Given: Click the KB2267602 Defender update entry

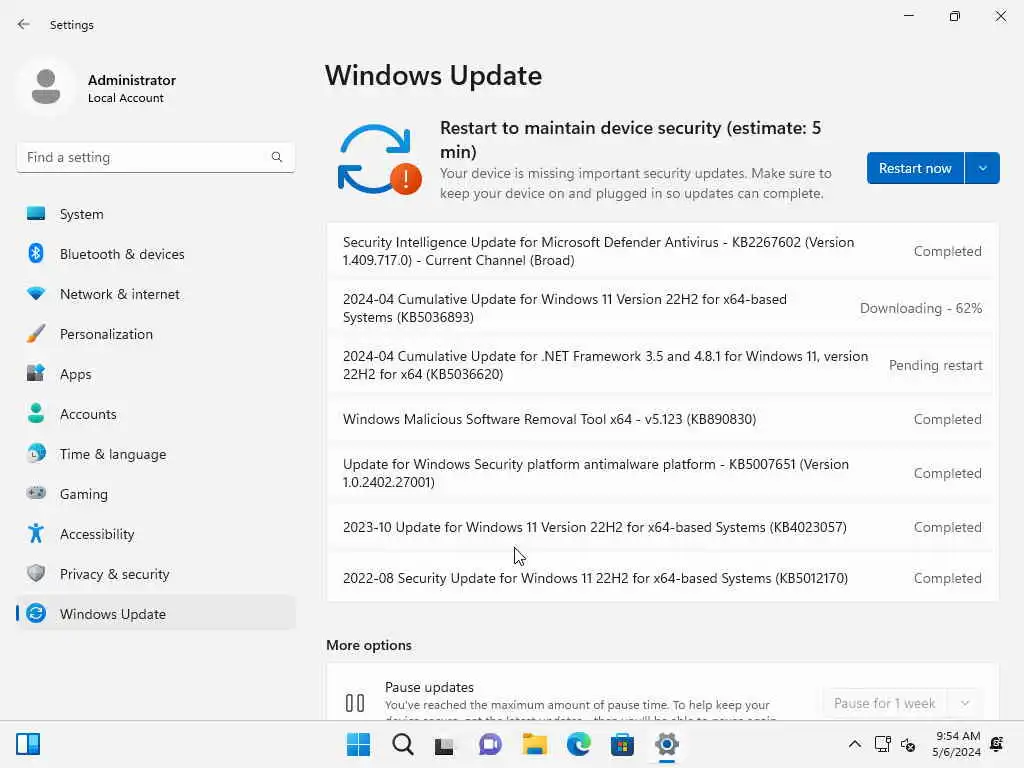Looking at the screenshot, I should pos(662,251).
